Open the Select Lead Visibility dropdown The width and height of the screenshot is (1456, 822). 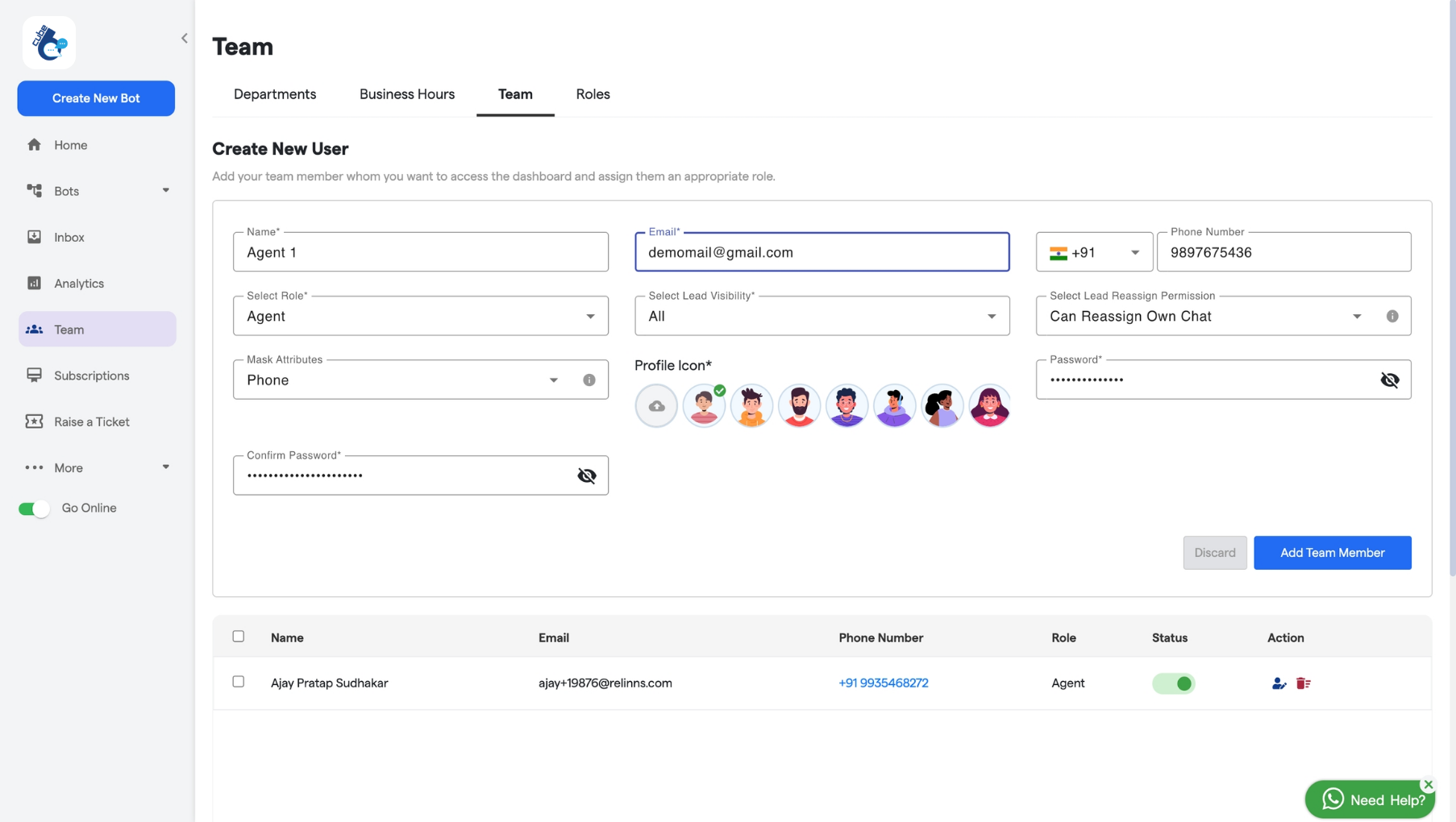point(822,316)
